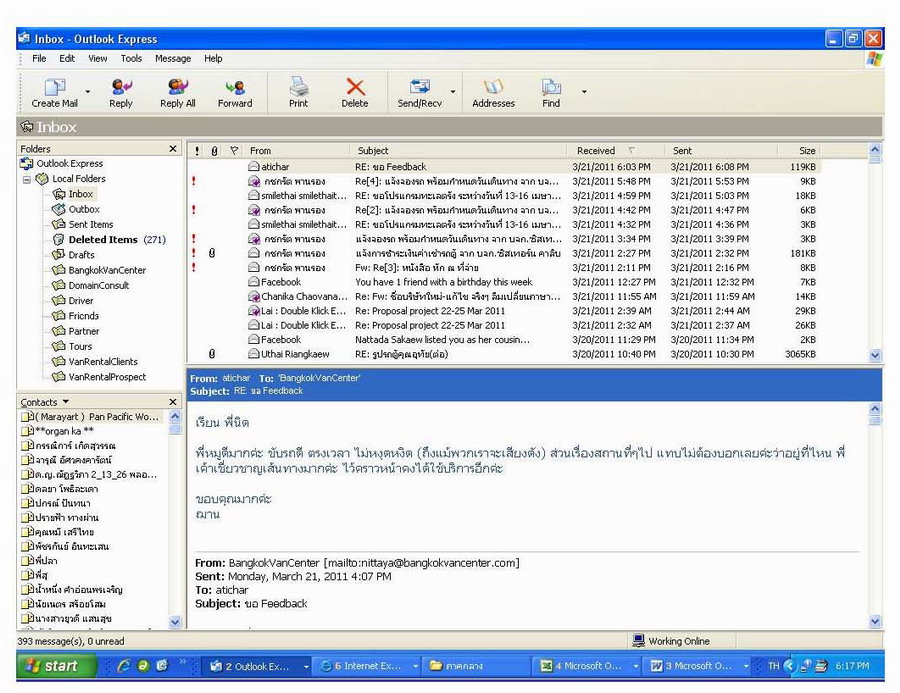Image resolution: width=900 pixels, height=693 pixels.
Task: Select Facebook Nattada Sakaew cousin email
Action: [x=504, y=340]
